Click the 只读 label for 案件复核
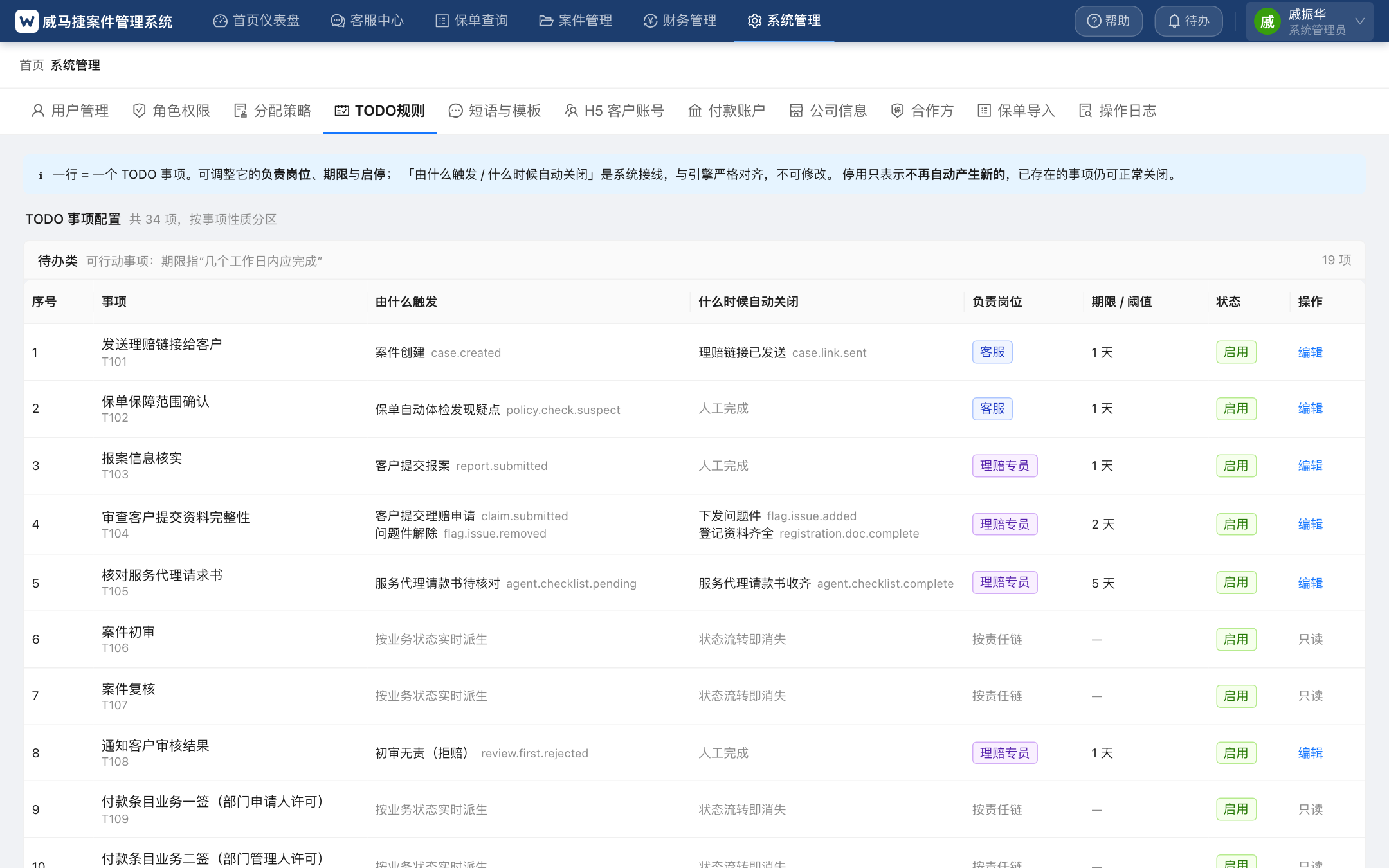This screenshot has width=1389, height=868. (1310, 696)
